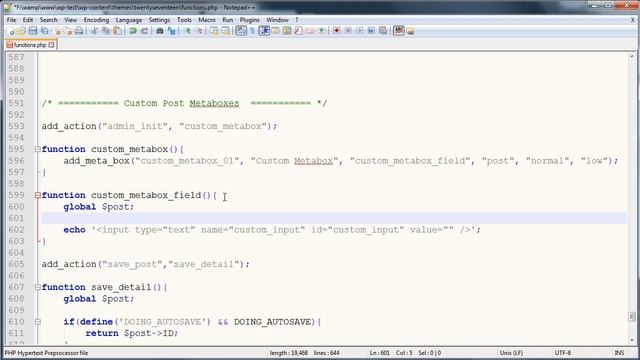This screenshot has width=640, height=360.
Task: Undo last edit with green arrow icon
Action: coord(133,31)
